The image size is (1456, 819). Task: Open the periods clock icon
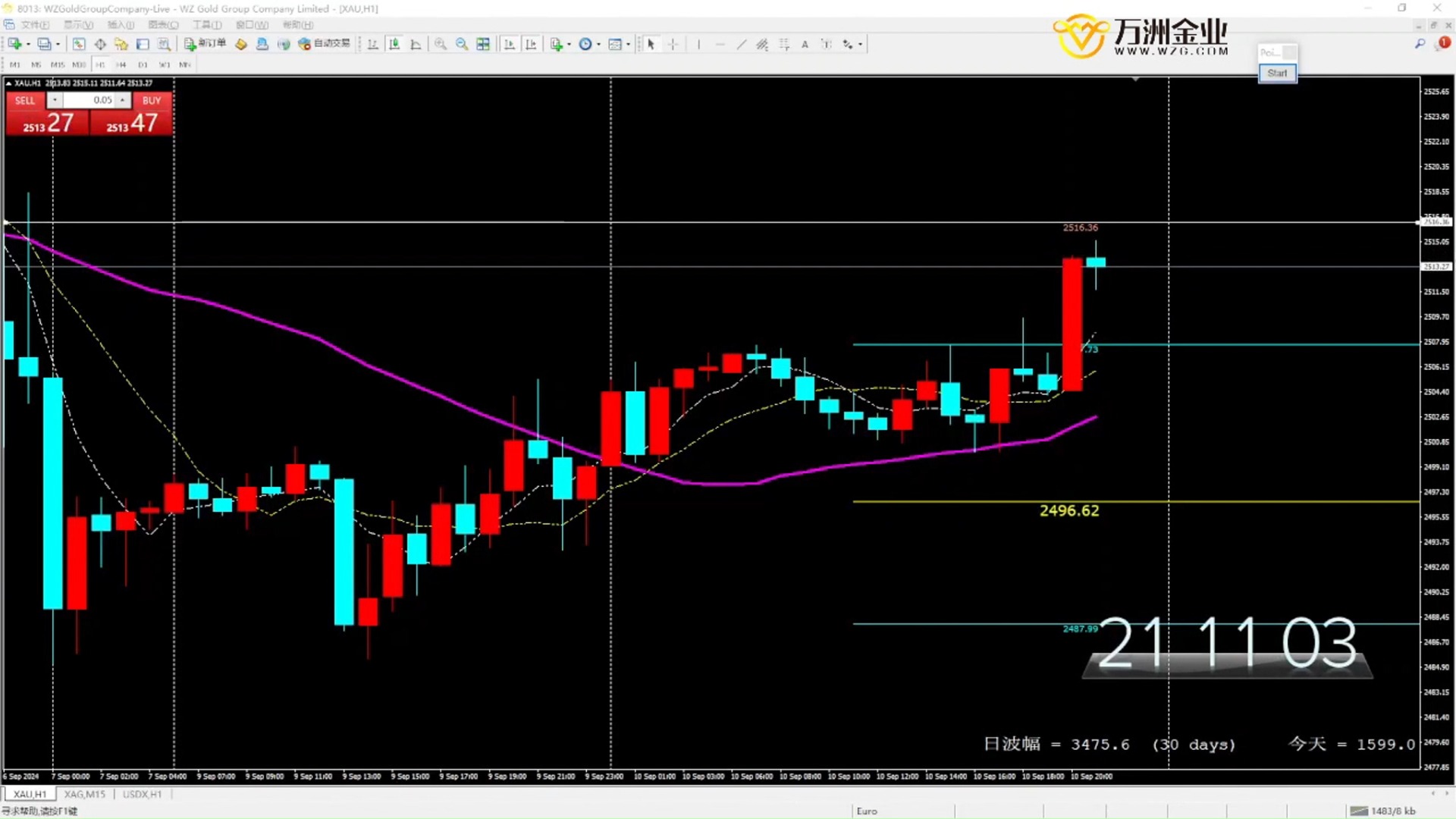(585, 44)
